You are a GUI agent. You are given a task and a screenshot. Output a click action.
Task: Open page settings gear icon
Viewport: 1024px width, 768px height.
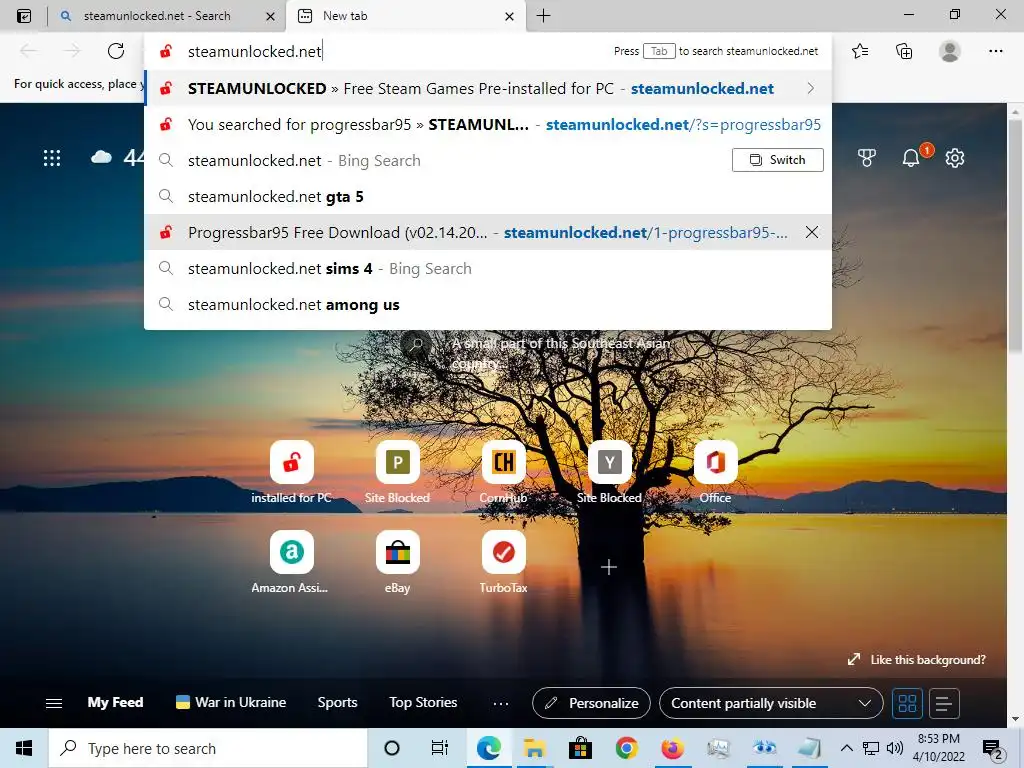955,157
